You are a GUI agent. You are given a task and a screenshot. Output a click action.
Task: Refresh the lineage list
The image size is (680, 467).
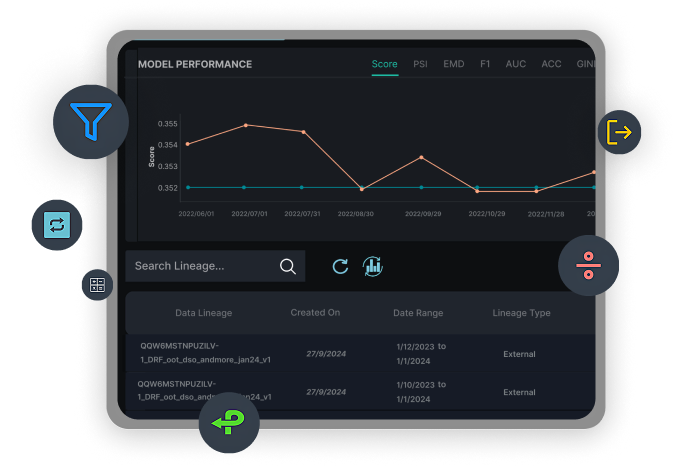tap(340, 266)
